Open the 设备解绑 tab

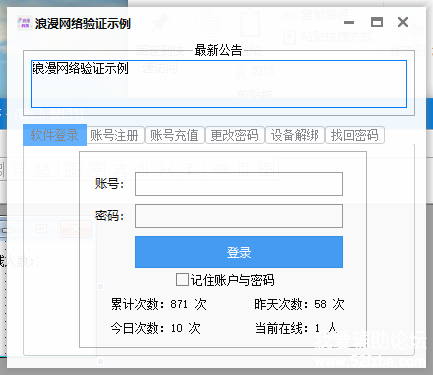click(295, 135)
